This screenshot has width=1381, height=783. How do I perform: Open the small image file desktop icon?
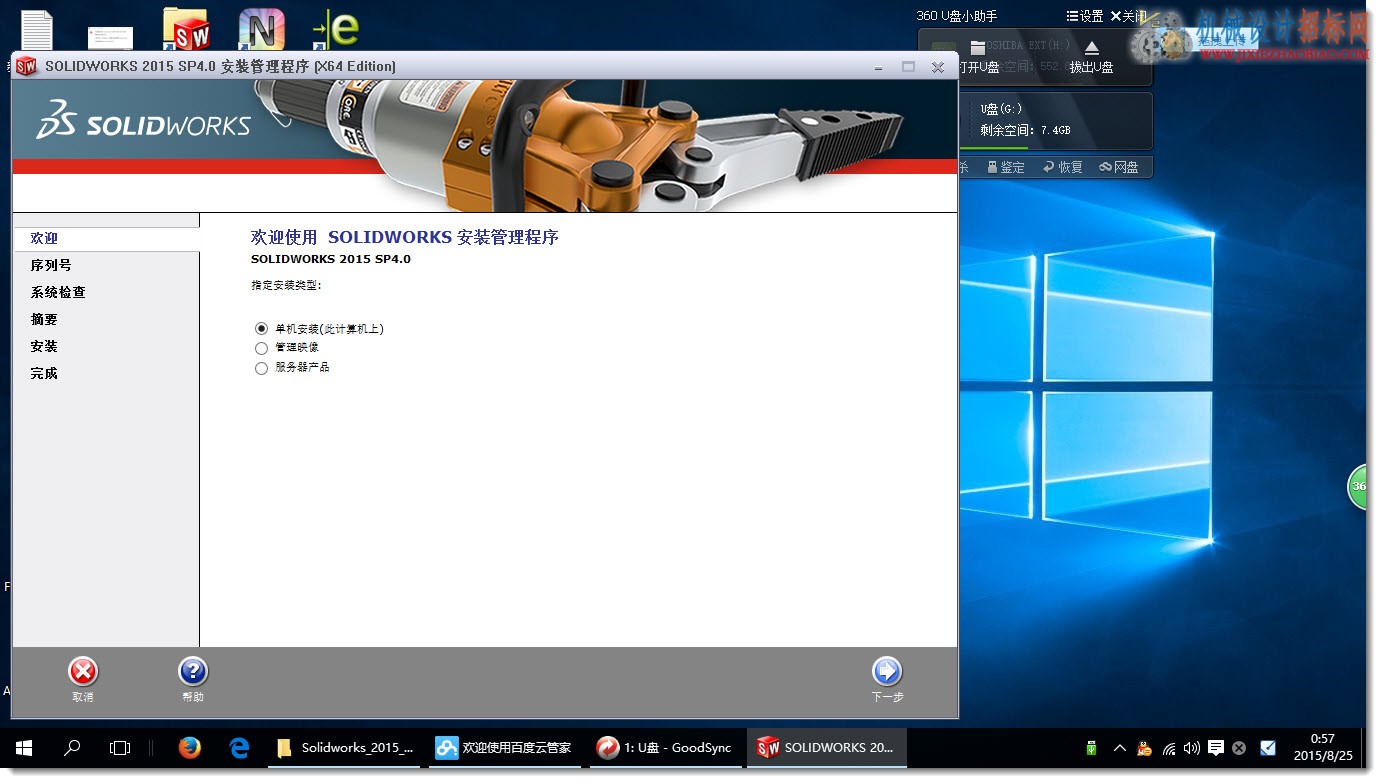pyautogui.click(x=110, y=38)
